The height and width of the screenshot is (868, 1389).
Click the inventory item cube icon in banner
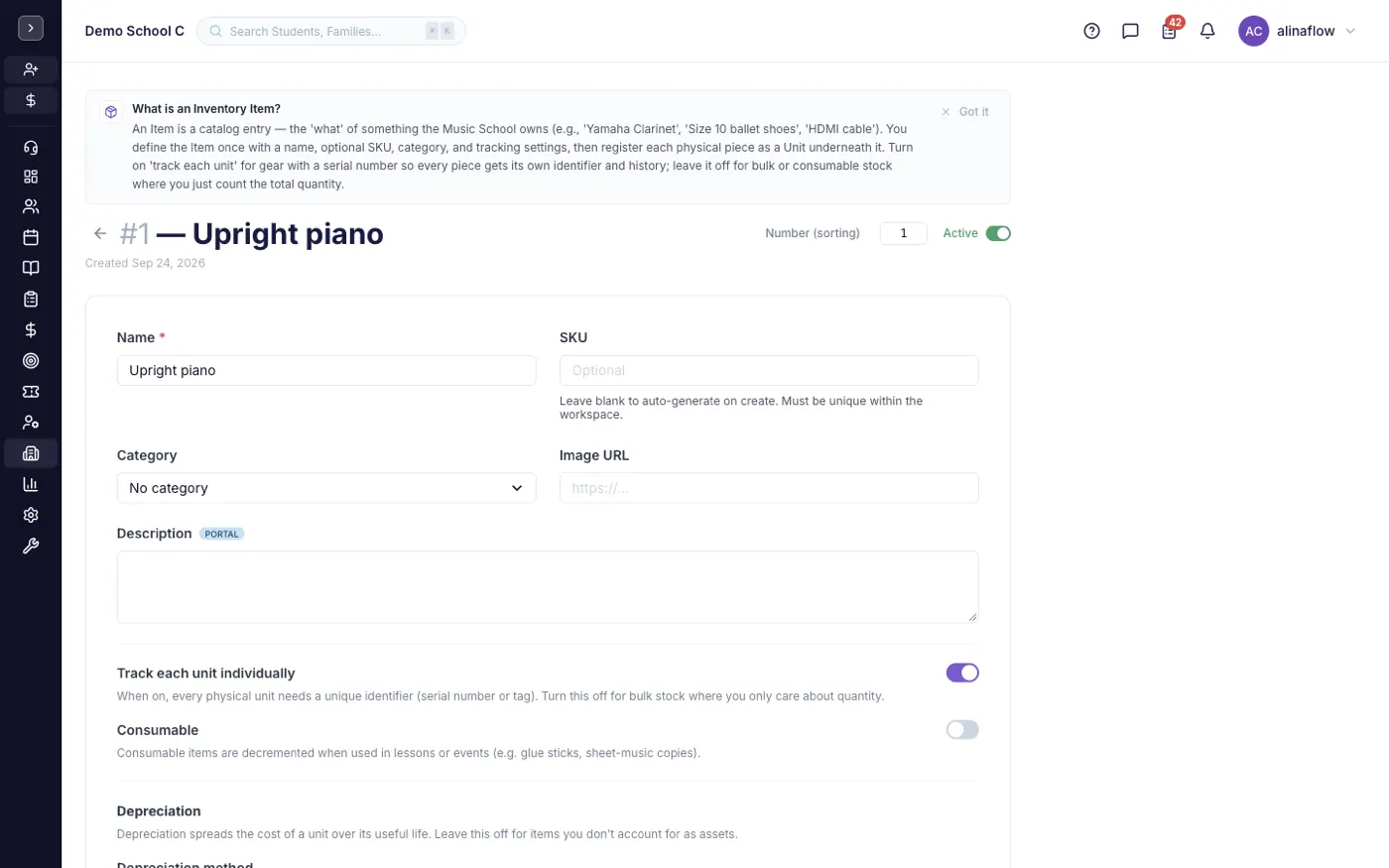tap(111, 112)
